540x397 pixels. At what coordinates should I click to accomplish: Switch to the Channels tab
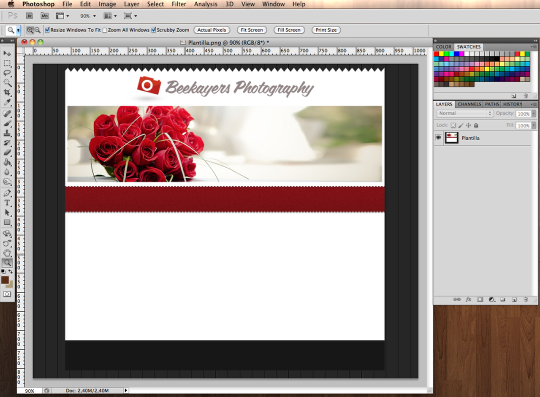[469, 104]
